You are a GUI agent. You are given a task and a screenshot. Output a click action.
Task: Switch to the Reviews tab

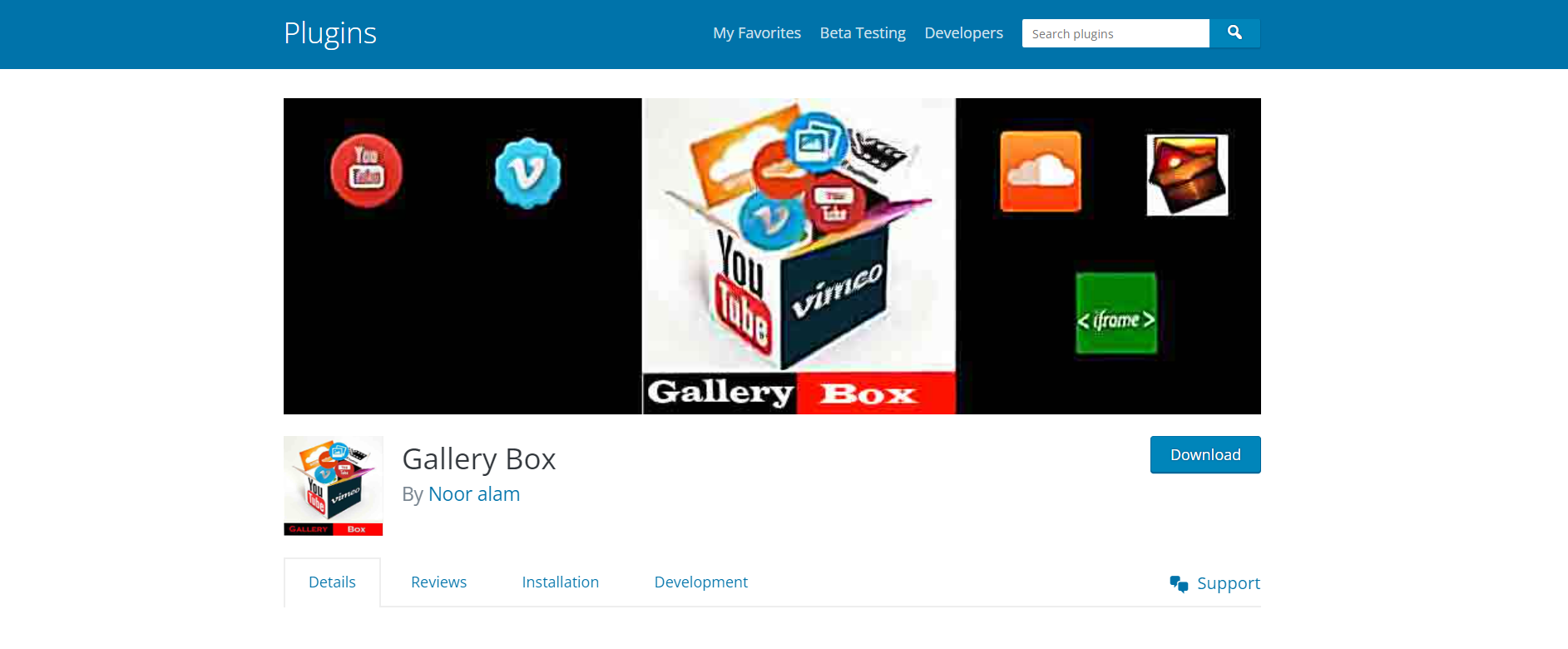(438, 582)
